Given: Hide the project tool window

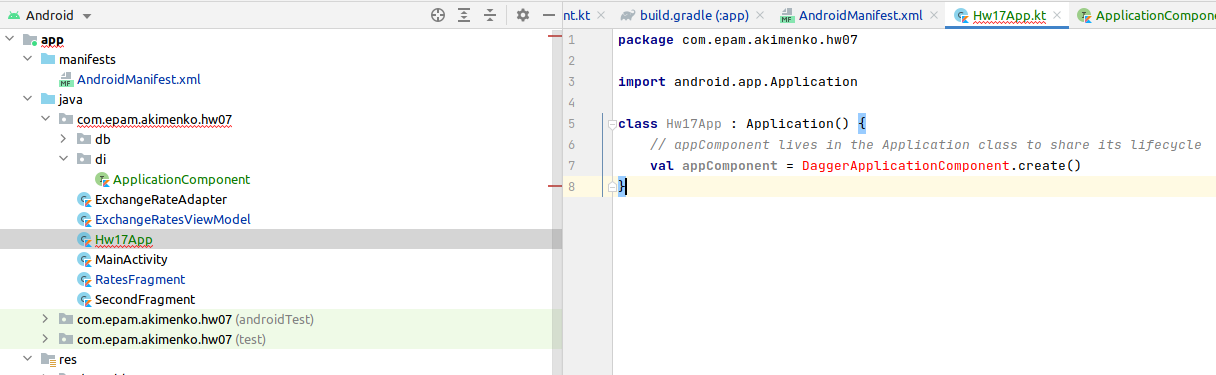Looking at the screenshot, I should [548, 15].
